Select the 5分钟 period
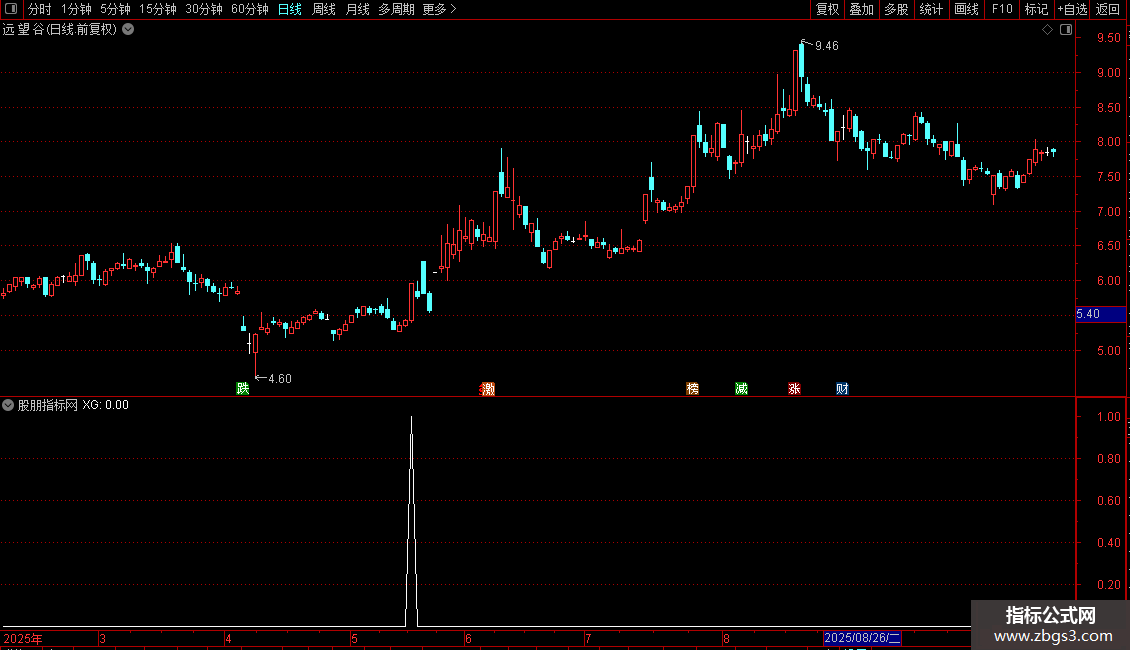The height and width of the screenshot is (650, 1130). (115, 9)
